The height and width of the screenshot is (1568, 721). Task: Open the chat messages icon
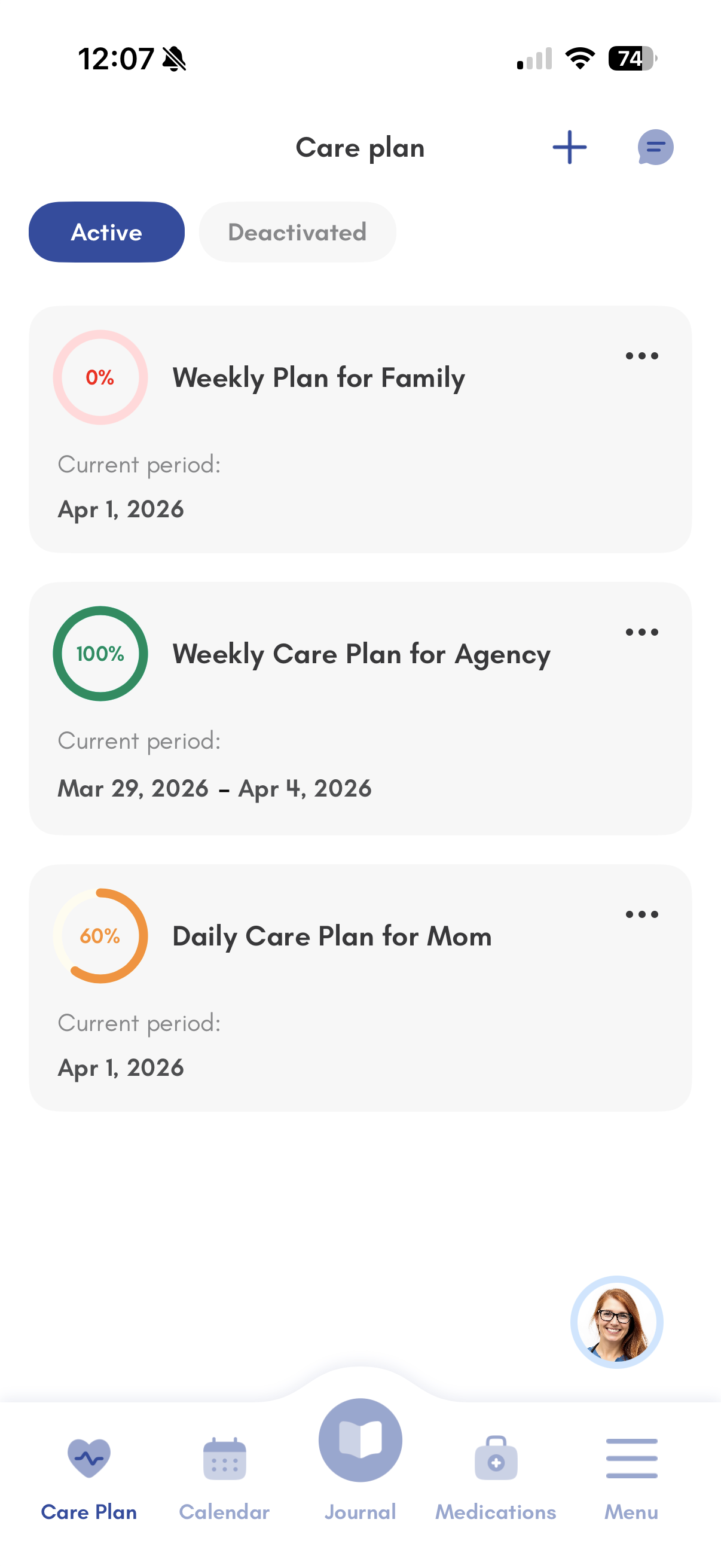(655, 147)
